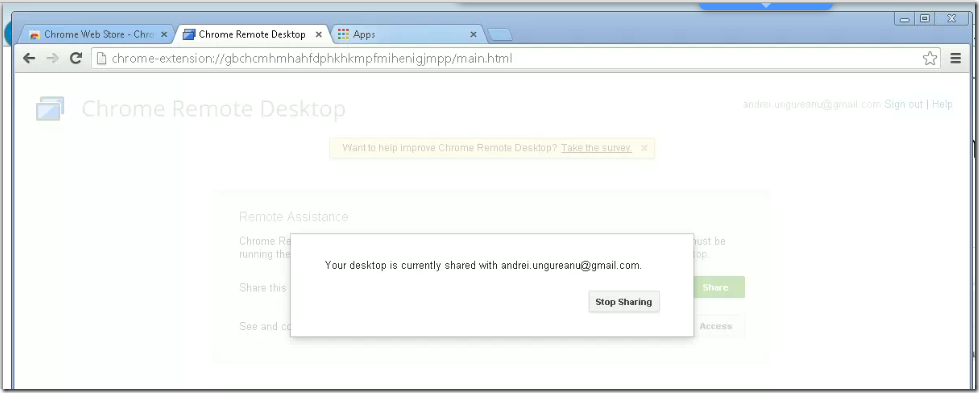Switch to the Chrome Web Store tab
Screen dimensions: 979x393
point(98,34)
